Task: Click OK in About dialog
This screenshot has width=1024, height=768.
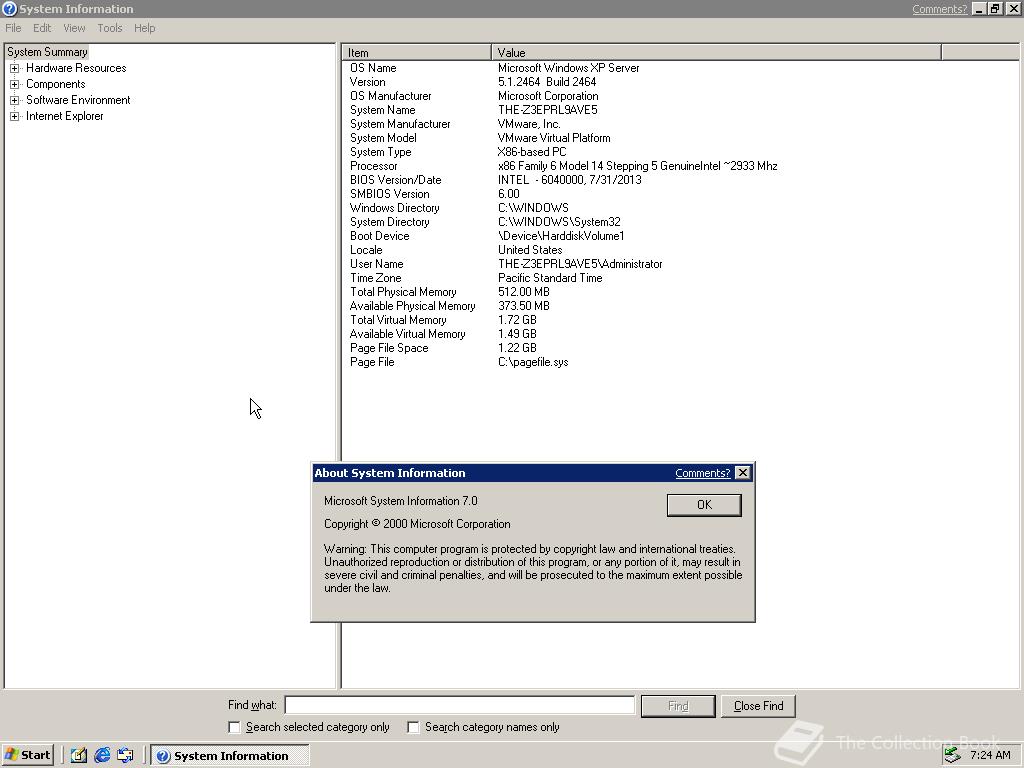Action: [x=704, y=505]
